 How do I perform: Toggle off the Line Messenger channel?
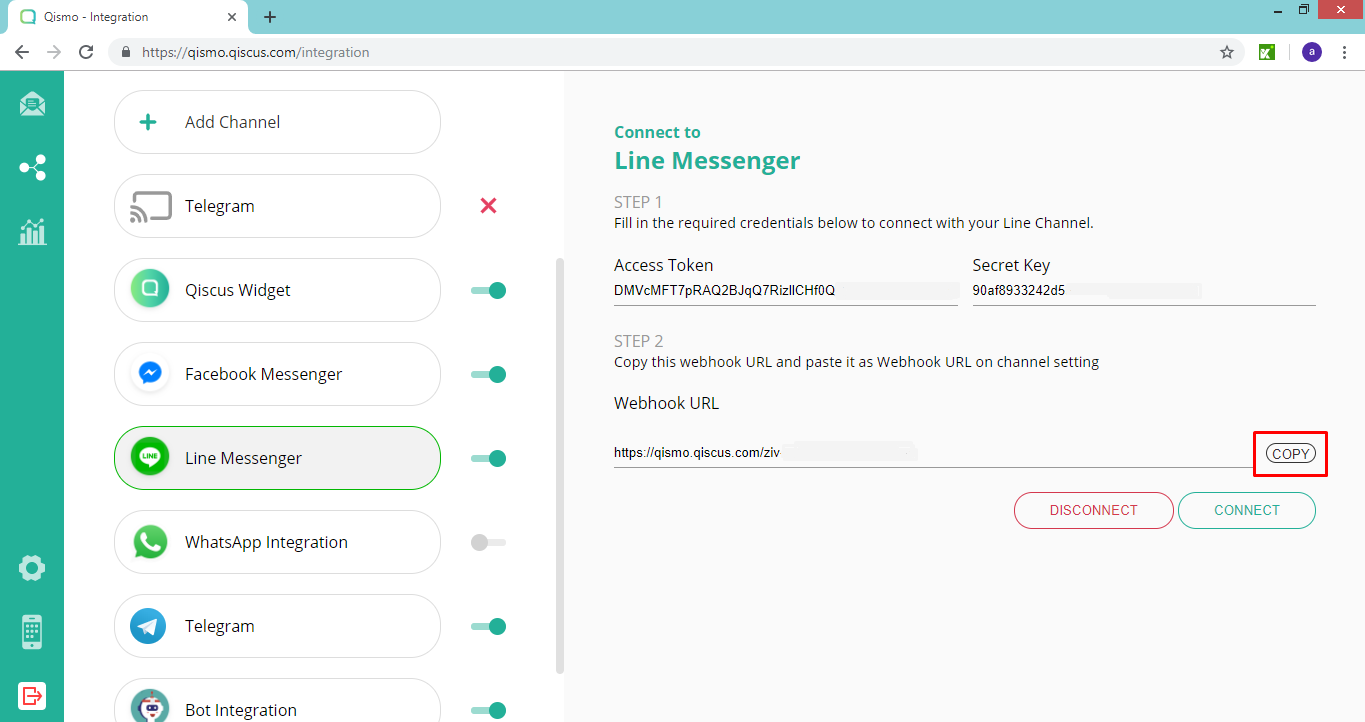point(489,458)
